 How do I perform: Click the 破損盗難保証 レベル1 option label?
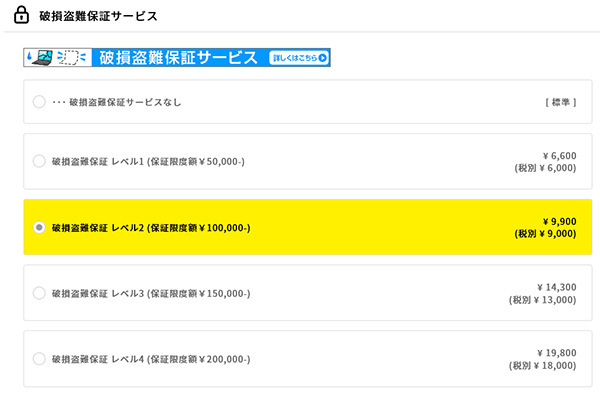click(148, 161)
